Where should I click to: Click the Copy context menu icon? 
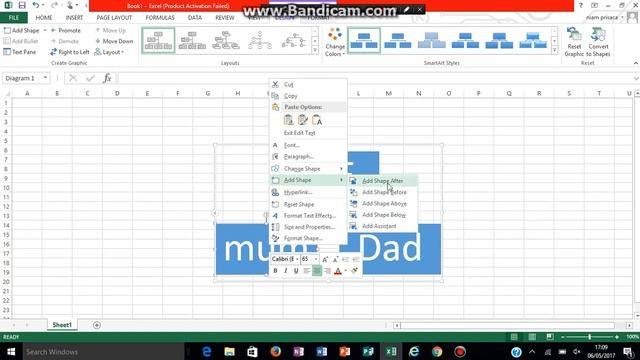coord(276,96)
